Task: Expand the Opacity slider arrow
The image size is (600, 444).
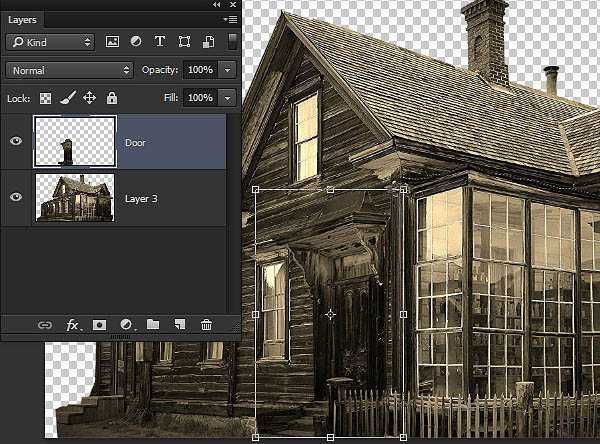Action: 228,70
